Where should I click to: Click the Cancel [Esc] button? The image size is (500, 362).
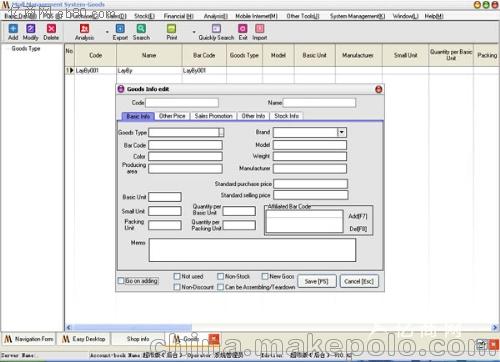coord(359,282)
